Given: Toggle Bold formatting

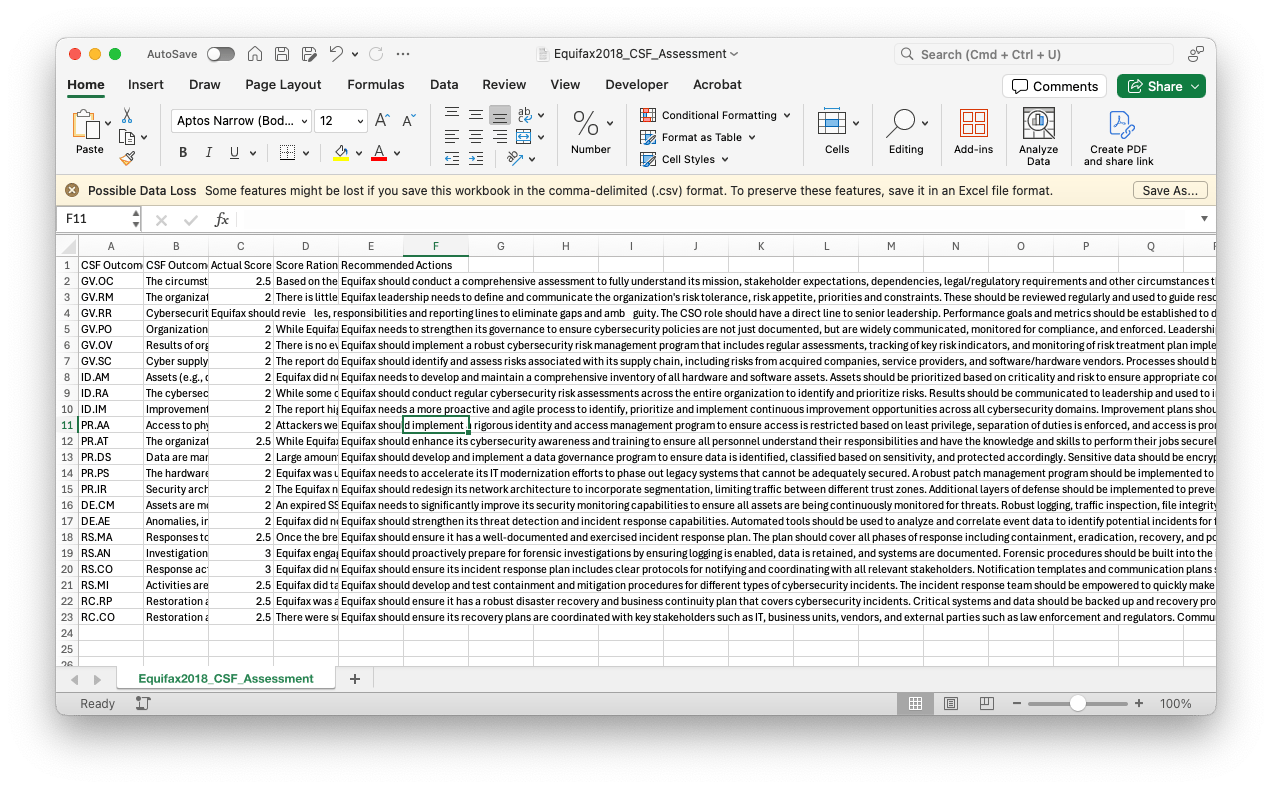Looking at the screenshot, I should pyautogui.click(x=183, y=153).
